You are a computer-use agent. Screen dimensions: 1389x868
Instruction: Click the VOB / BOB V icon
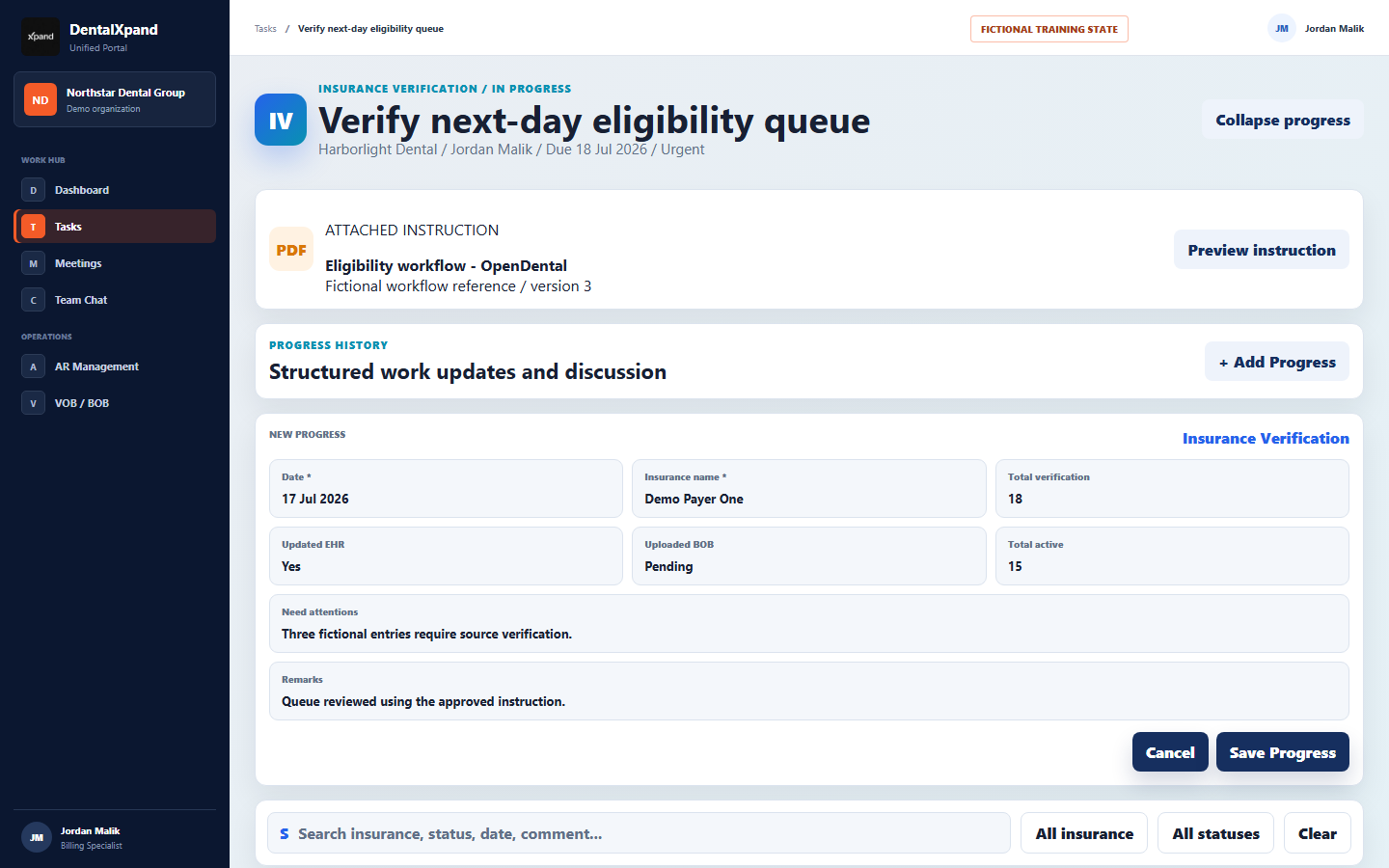pos(33,403)
